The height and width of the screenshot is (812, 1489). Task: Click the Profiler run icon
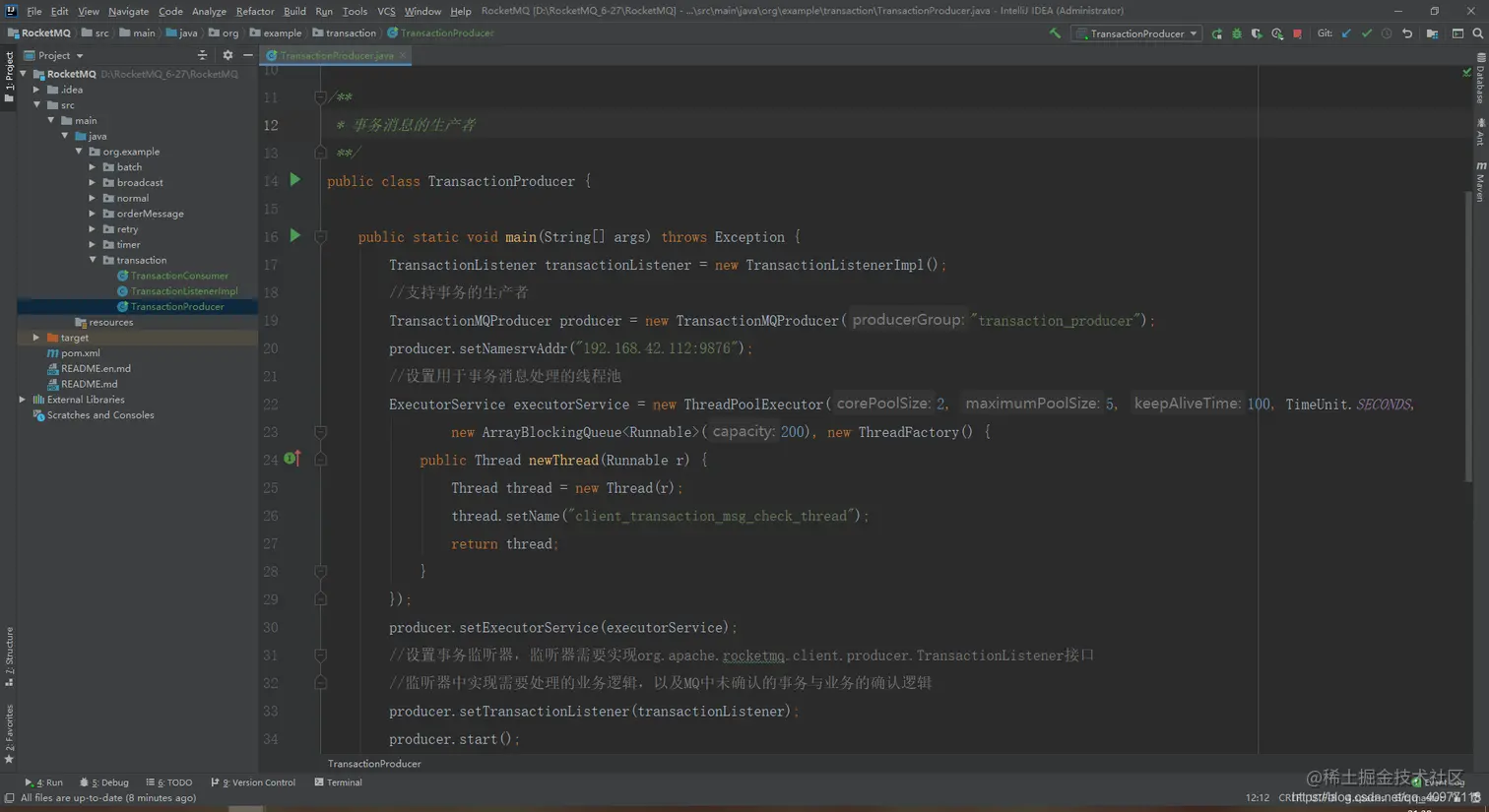1277,33
